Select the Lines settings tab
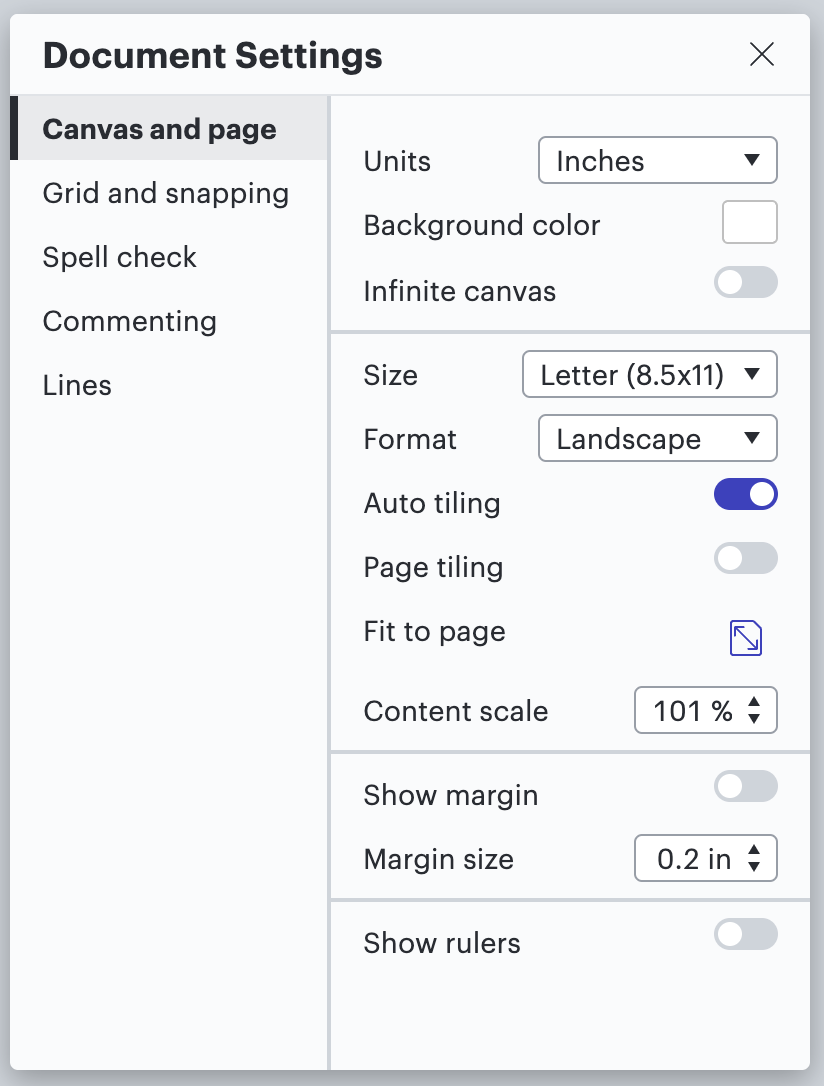This screenshot has width=824, height=1086. point(77,385)
